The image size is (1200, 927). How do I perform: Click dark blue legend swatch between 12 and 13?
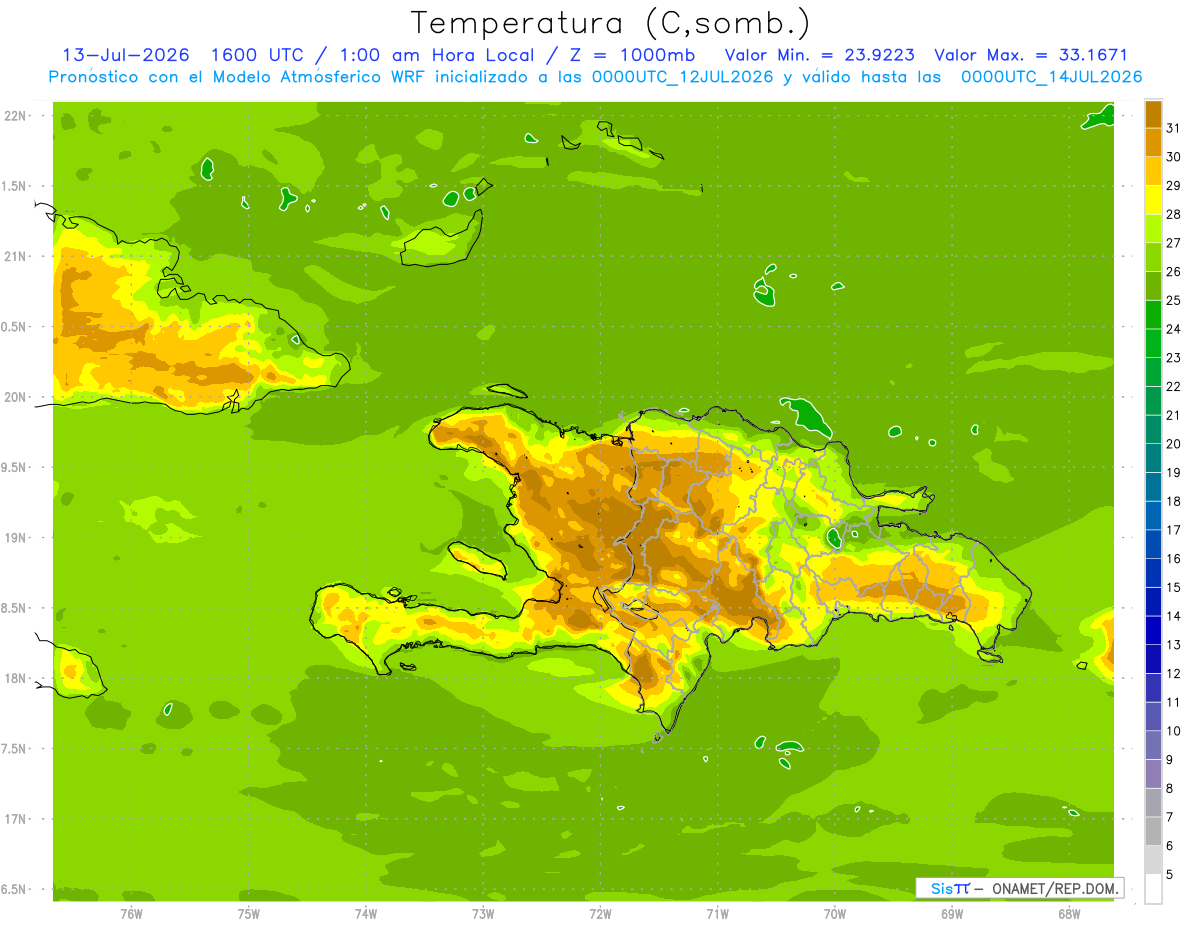pos(1153,659)
